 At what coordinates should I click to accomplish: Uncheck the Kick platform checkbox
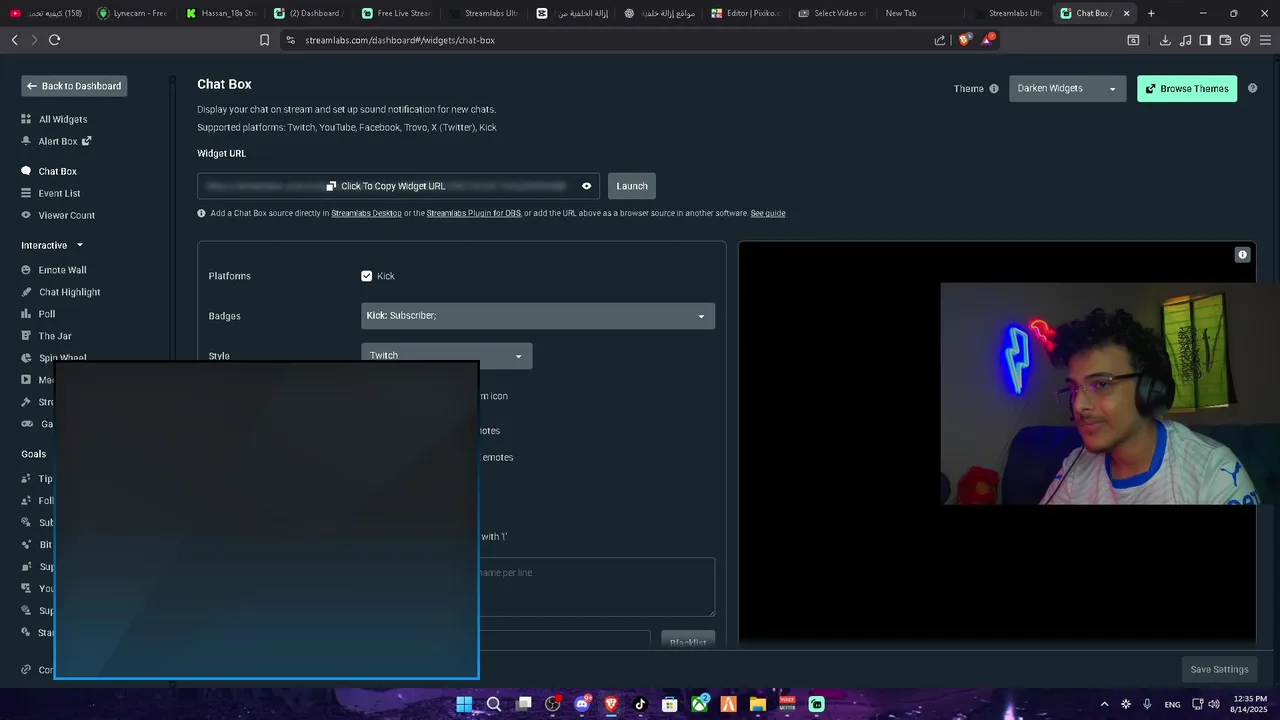[367, 276]
